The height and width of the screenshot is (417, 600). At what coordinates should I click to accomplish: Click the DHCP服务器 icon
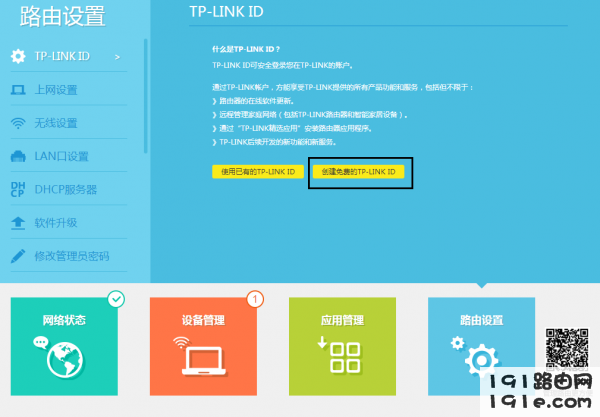pos(18,190)
